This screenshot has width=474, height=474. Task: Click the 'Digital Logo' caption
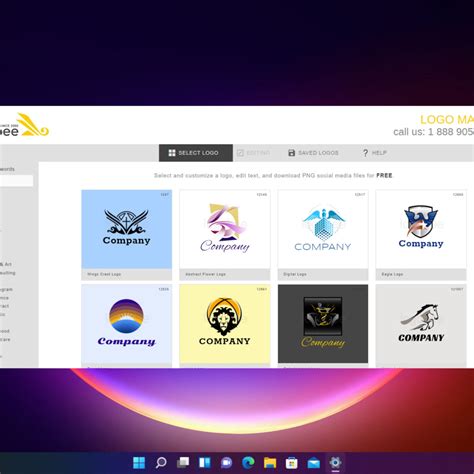[295, 274]
